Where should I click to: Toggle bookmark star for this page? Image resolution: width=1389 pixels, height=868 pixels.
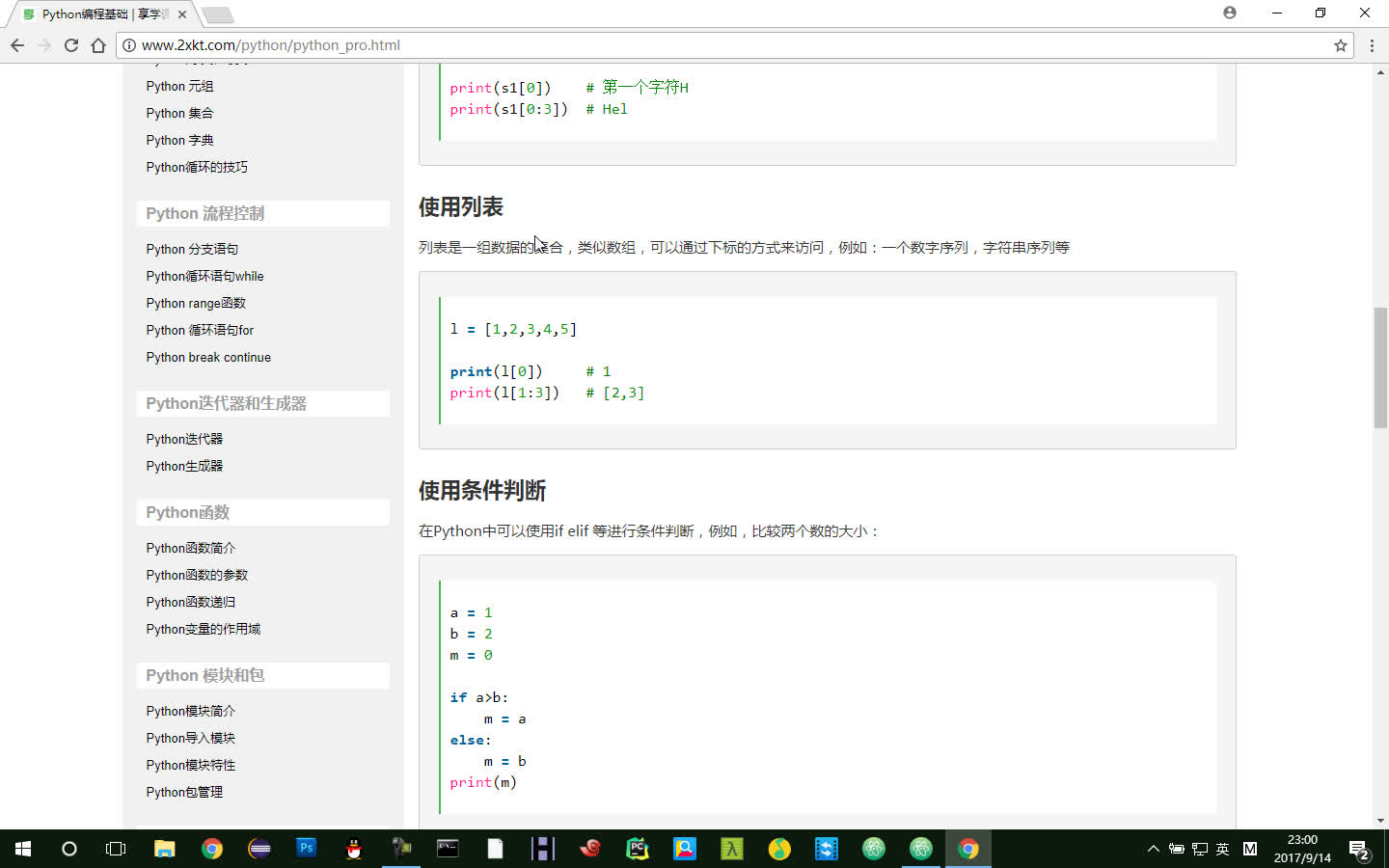coord(1339,44)
